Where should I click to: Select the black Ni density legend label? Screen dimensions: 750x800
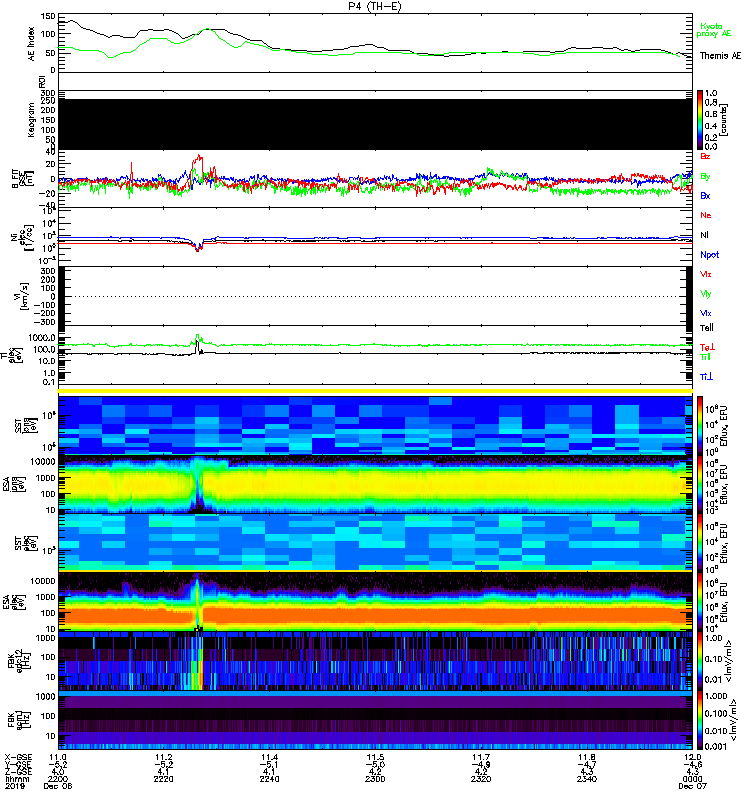pos(705,235)
